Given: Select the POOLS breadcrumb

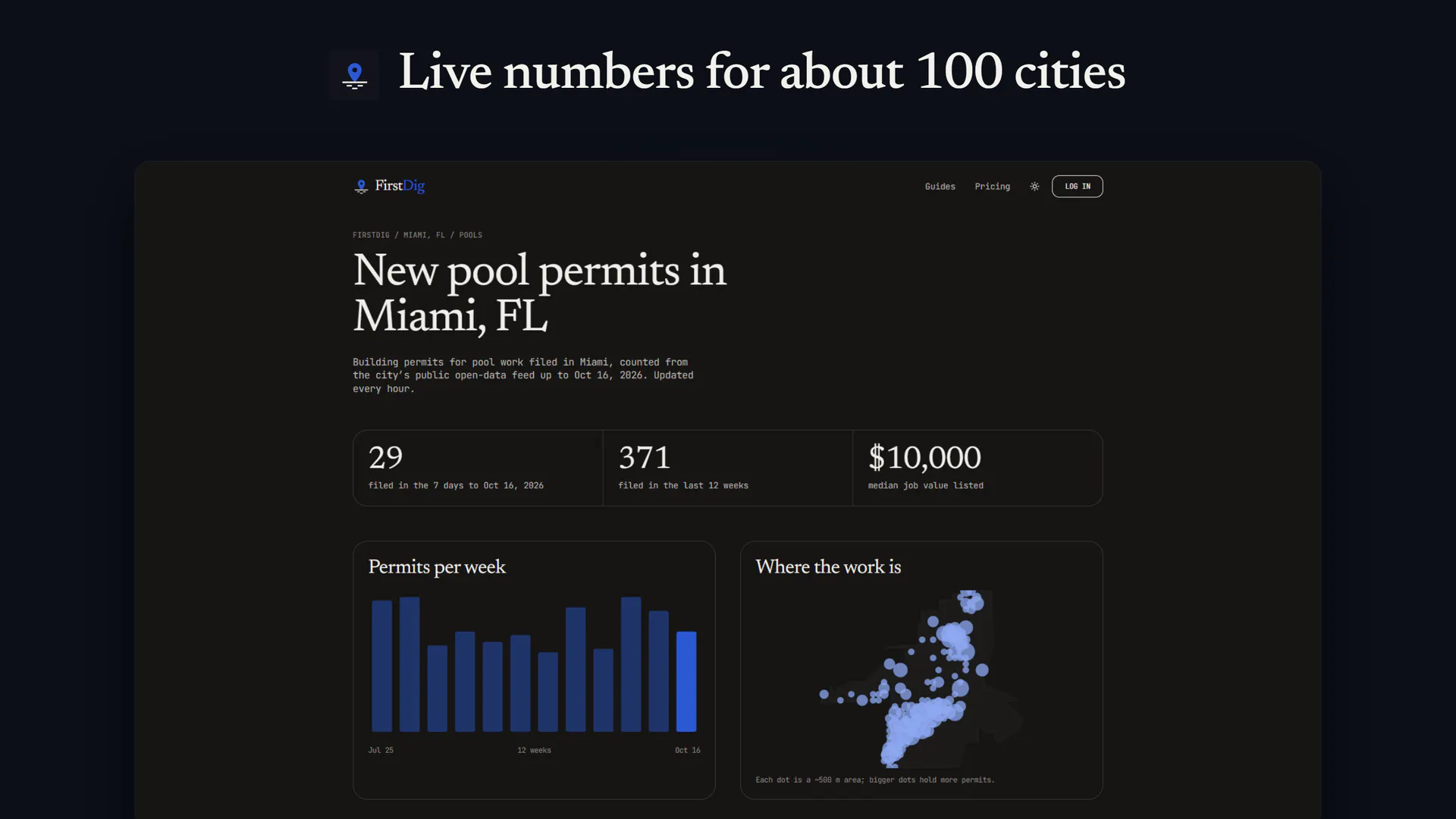Looking at the screenshot, I should tap(470, 235).
